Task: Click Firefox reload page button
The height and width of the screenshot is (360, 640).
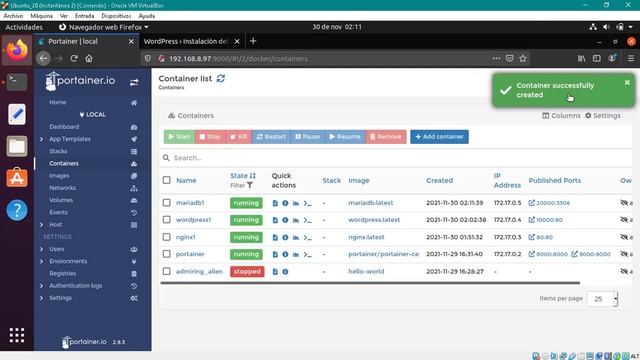Action: coord(74,58)
